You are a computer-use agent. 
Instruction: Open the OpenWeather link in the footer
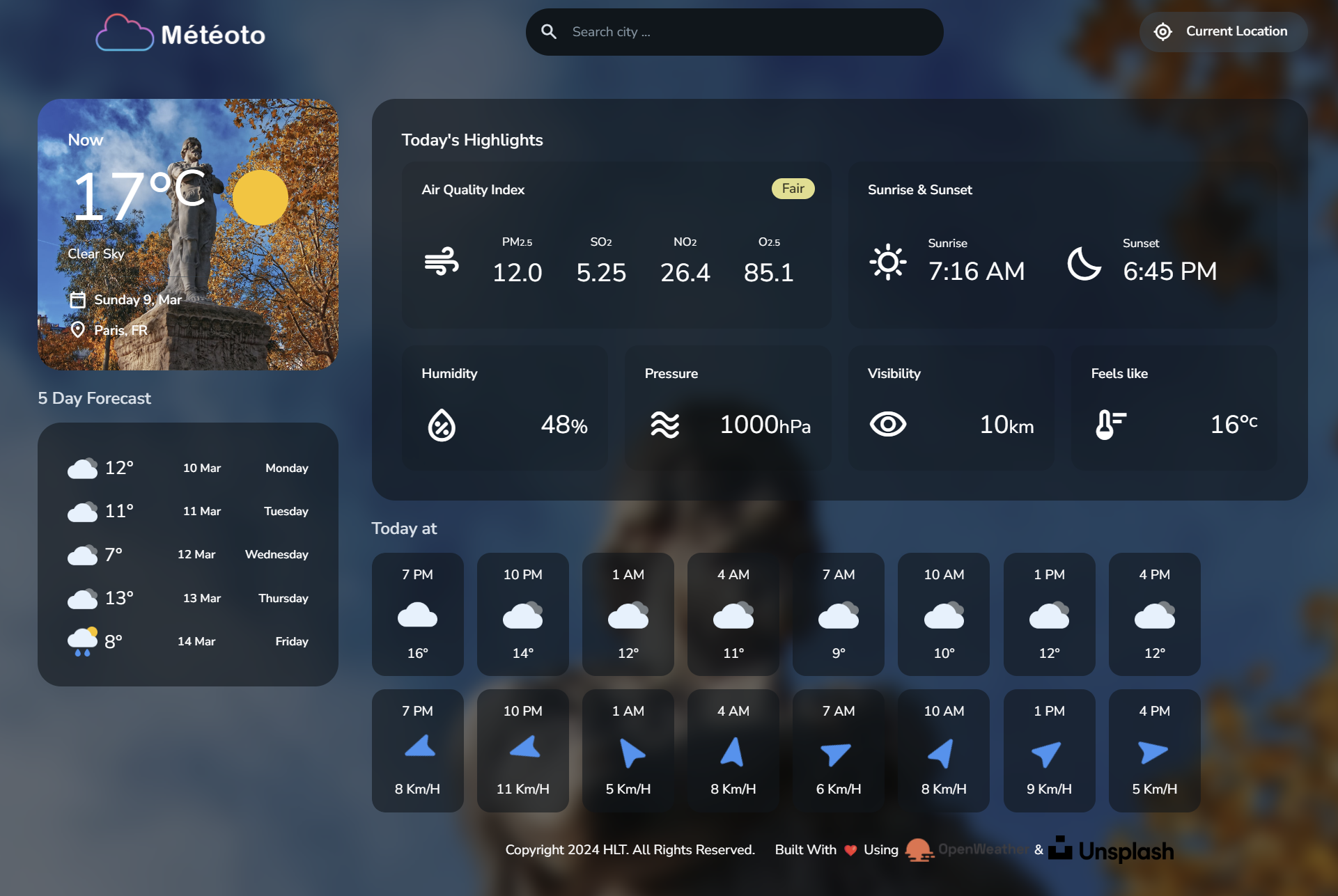click(968, 850)
